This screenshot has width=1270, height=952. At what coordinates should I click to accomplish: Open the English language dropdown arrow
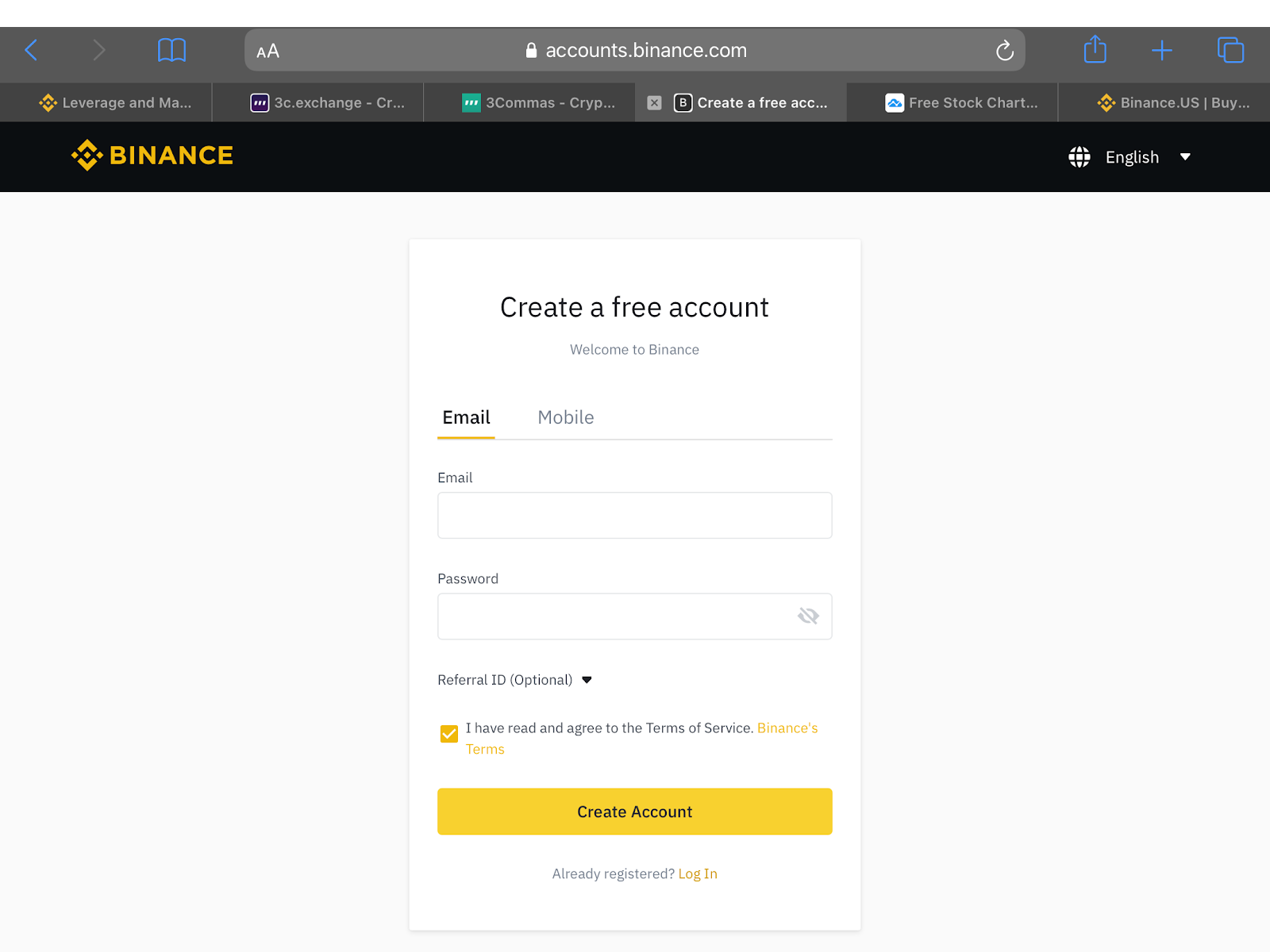point(1185,157)
